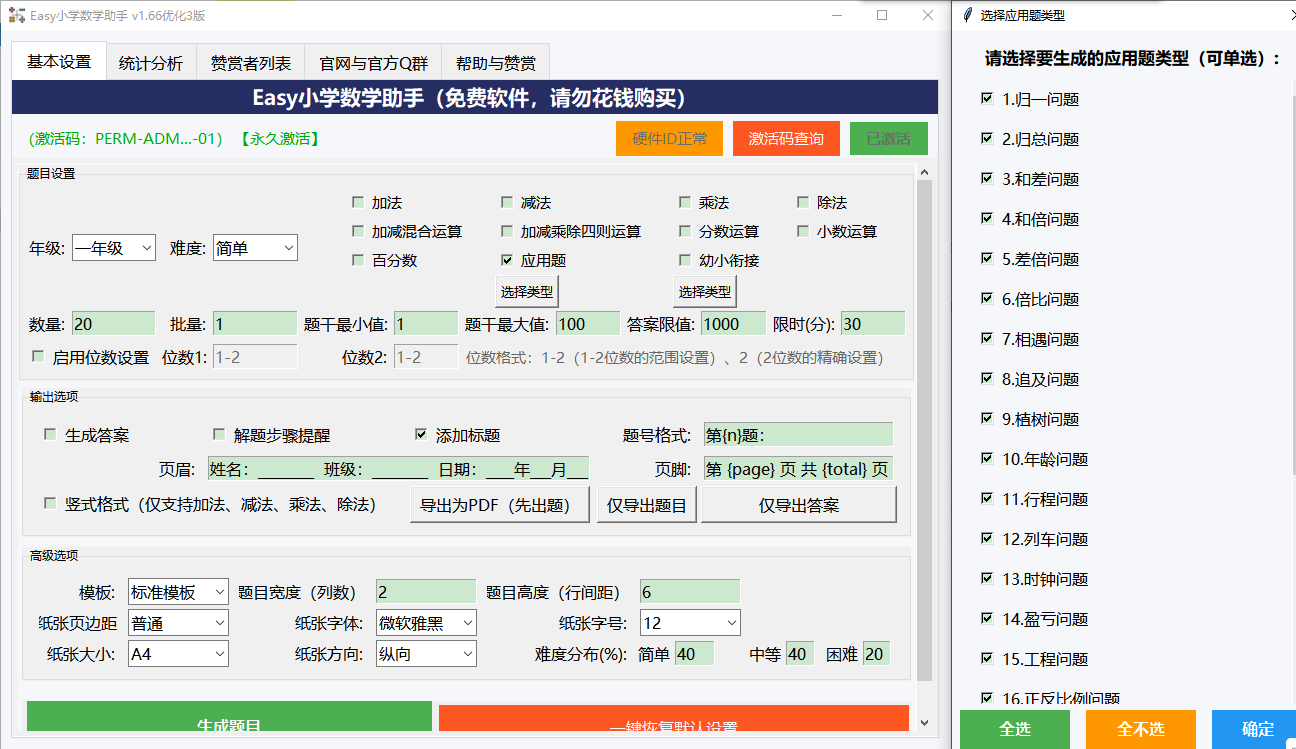Screen dimensions: 1296x749
Task: Enable the 加法 checkbox
Action: [357, 202]
